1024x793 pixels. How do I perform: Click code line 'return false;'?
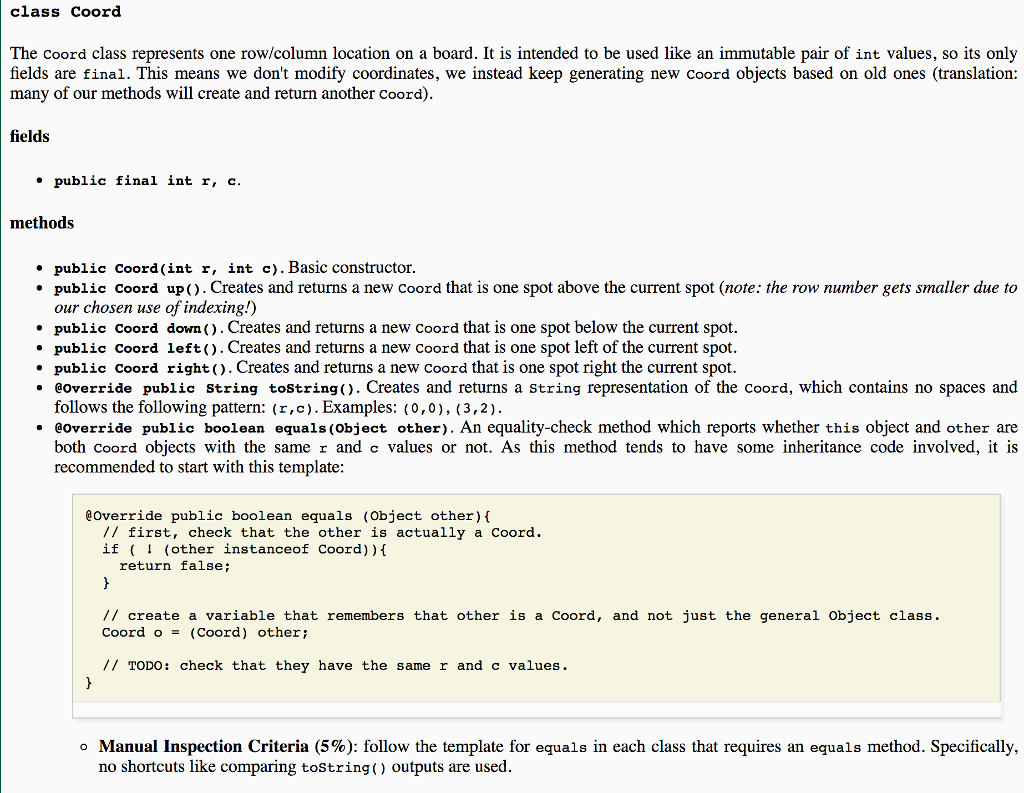click(x=175, y=566)
